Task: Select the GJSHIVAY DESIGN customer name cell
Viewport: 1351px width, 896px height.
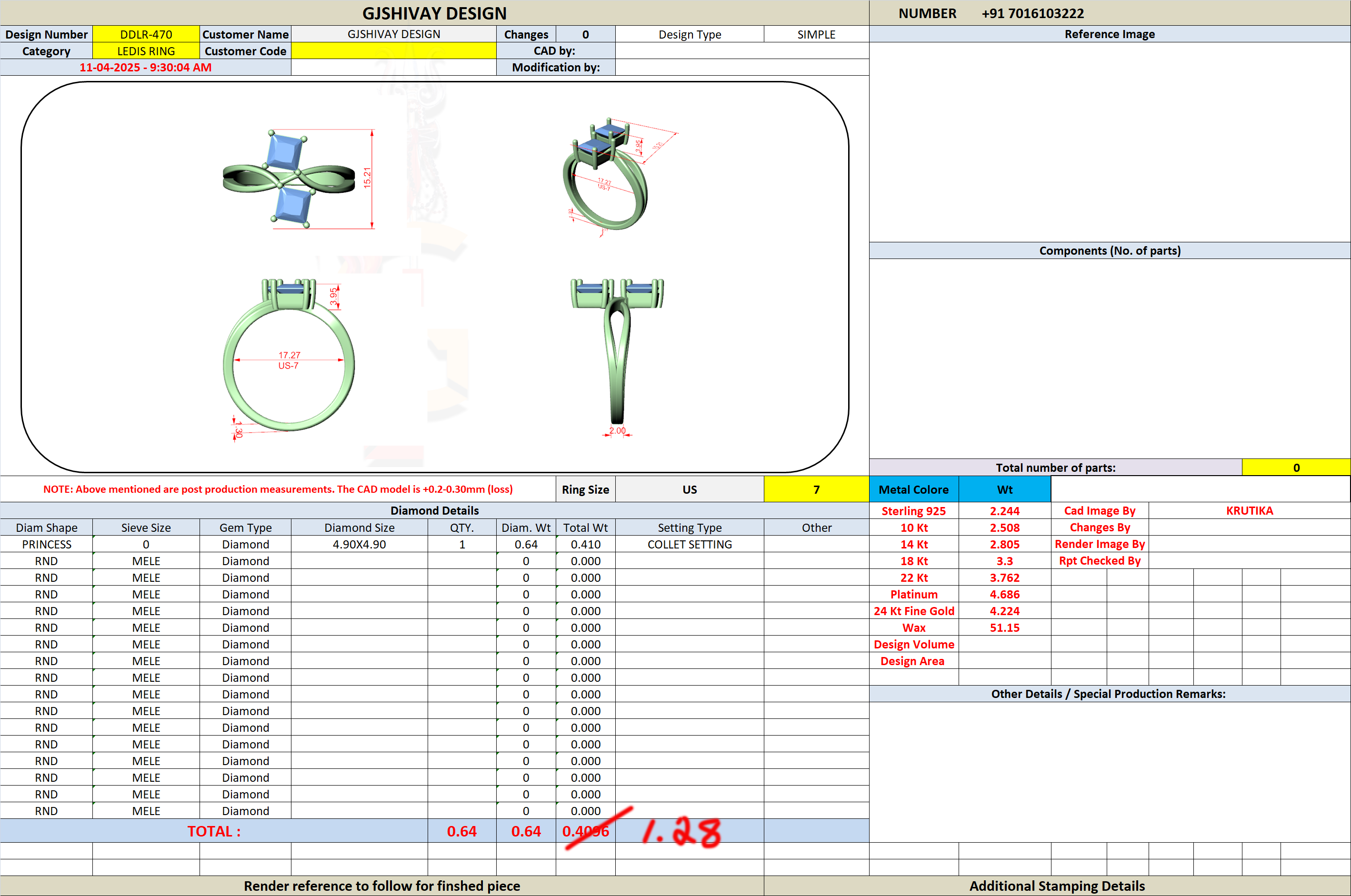Action: click(x=393, y=34)
